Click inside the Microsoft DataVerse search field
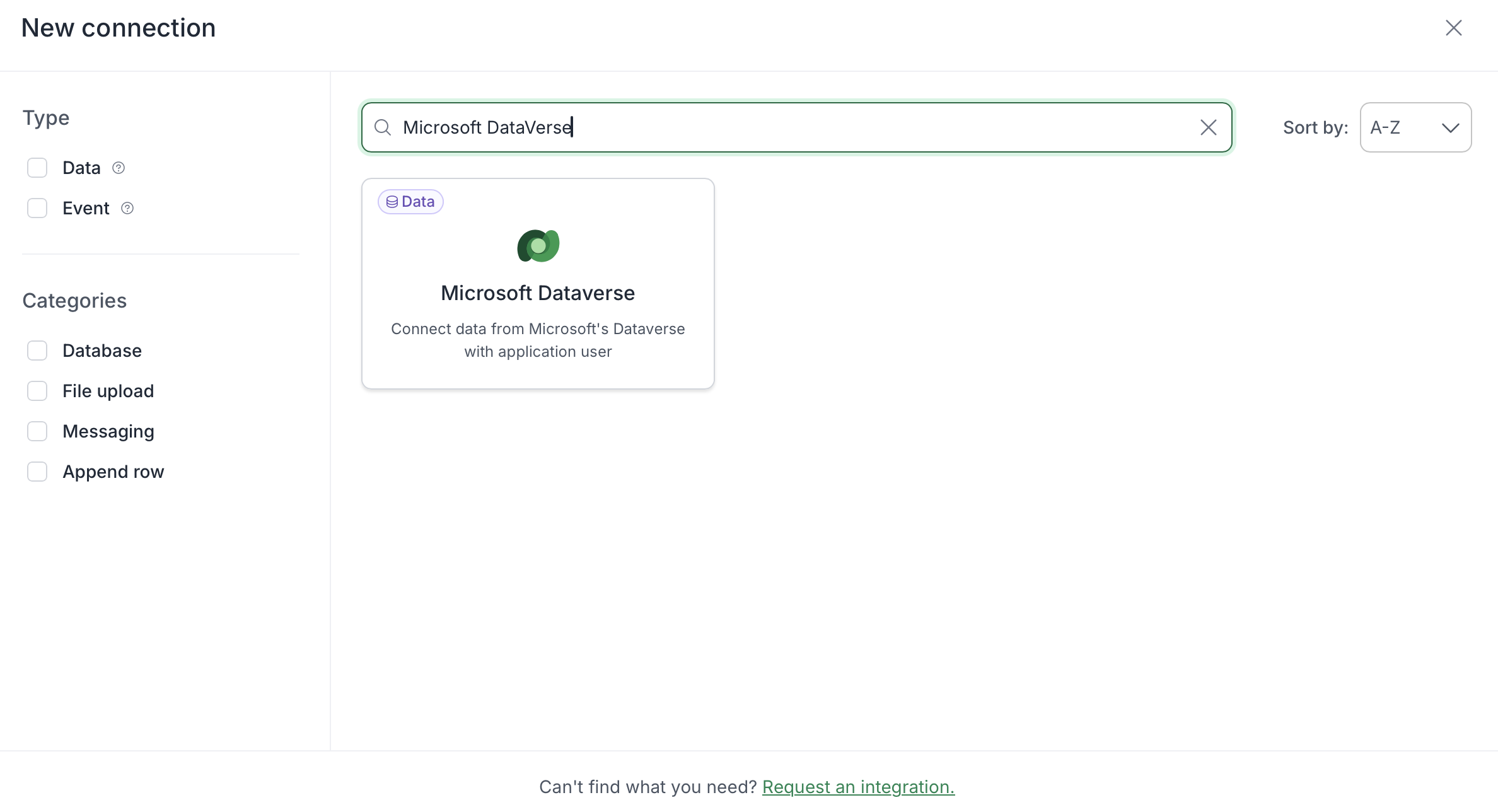Image resolution: width=1498 pixels, height=812 pixels. tap(797, 127)
